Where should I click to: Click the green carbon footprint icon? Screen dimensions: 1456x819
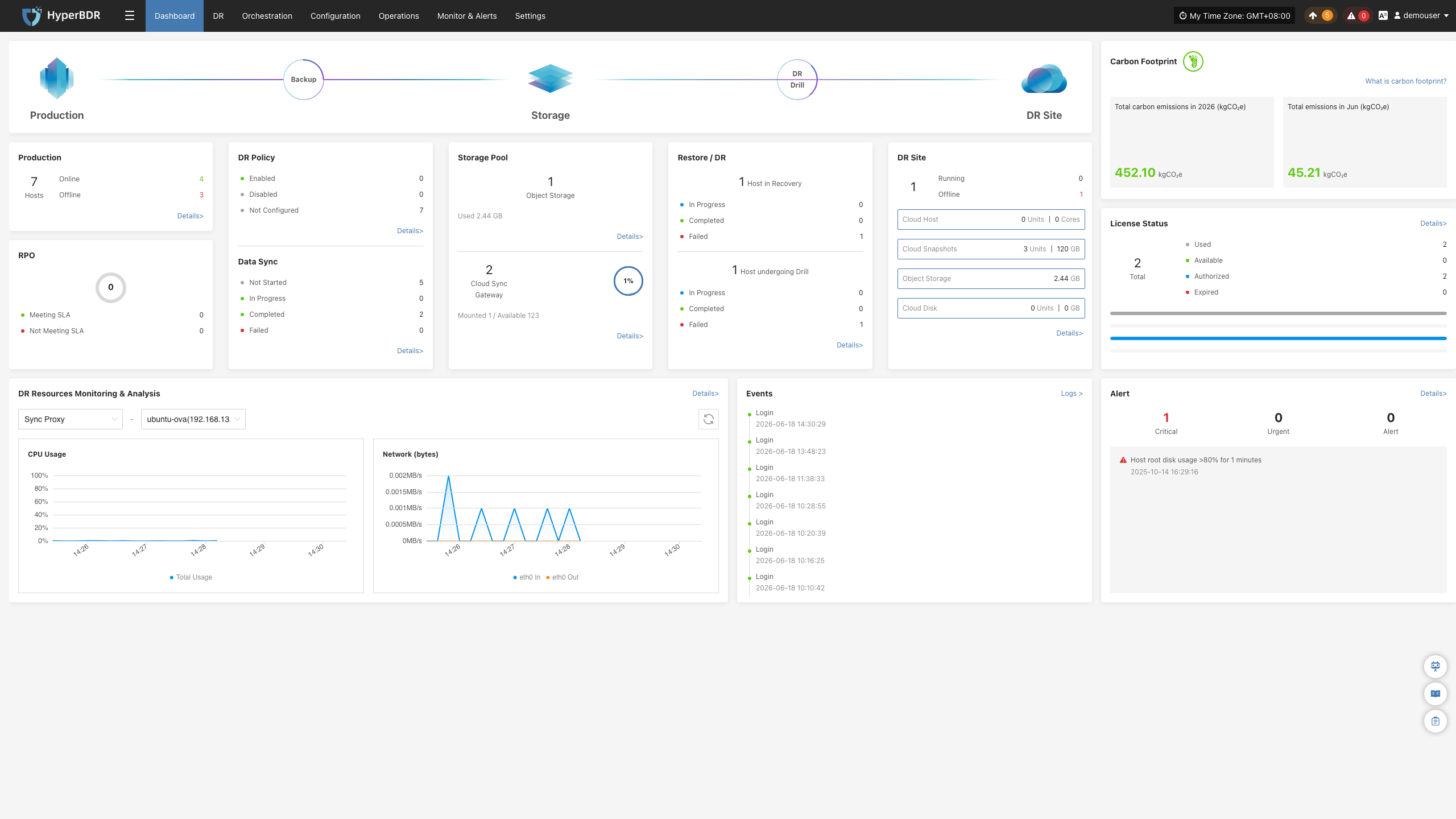point(1193,61)
